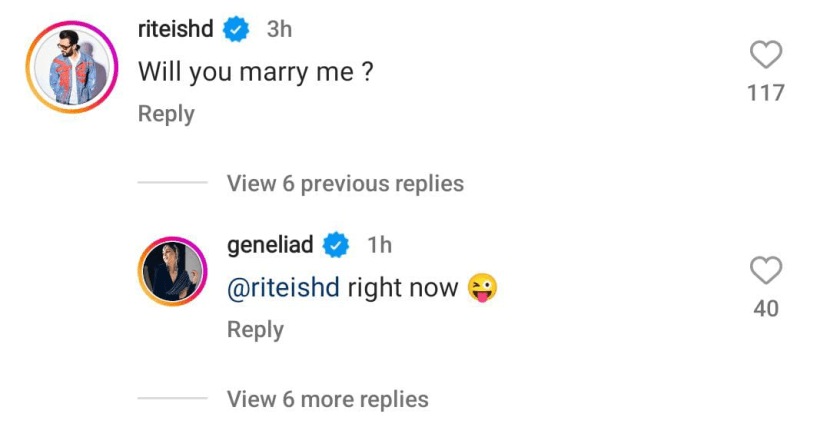This screenshot has height=427, width=830.
Task: Expand View 6 more replies
Action: (327, 399)
